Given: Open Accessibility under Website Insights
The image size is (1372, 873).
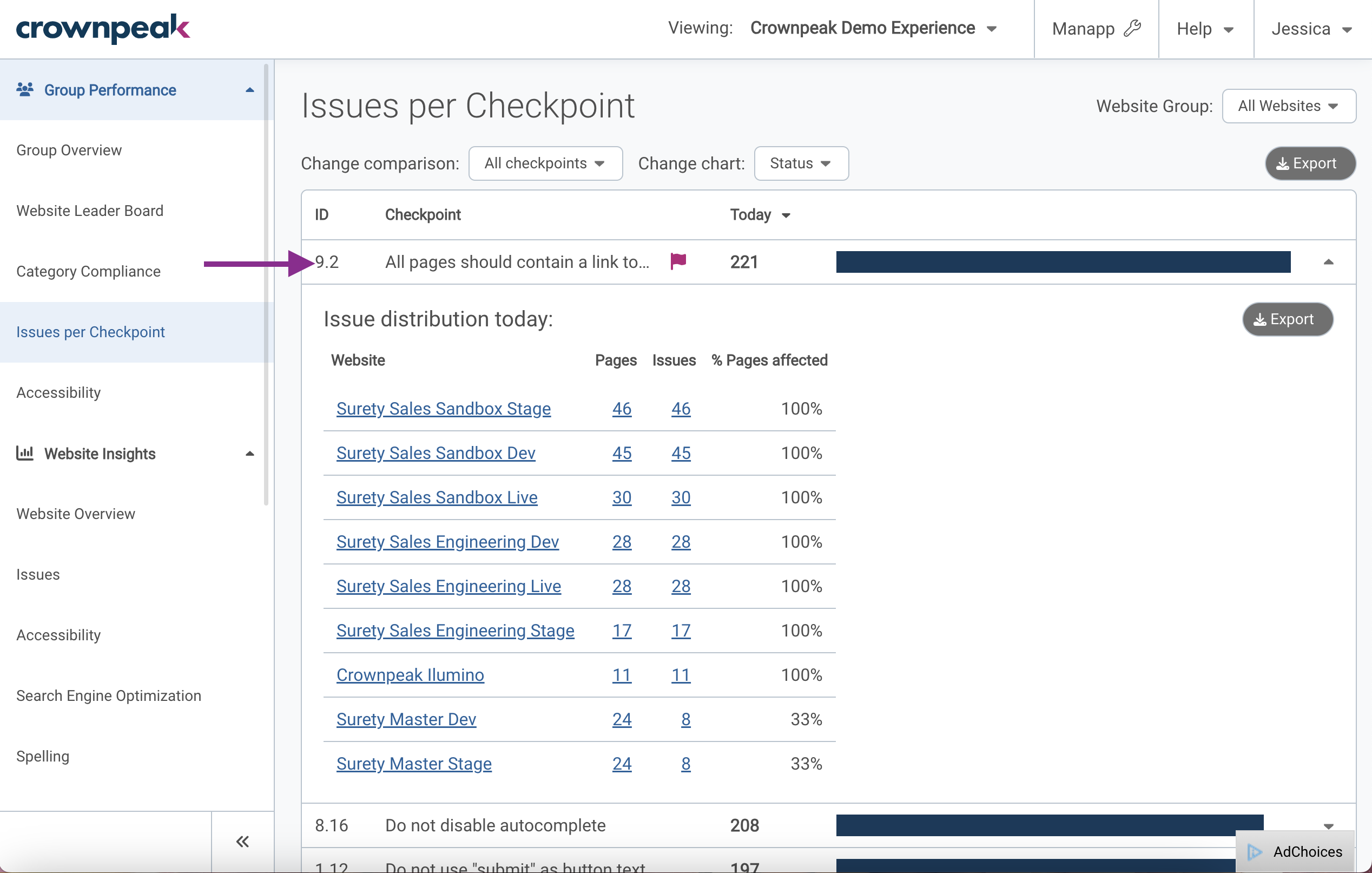Looking at the screenshot, I should 58,635.
